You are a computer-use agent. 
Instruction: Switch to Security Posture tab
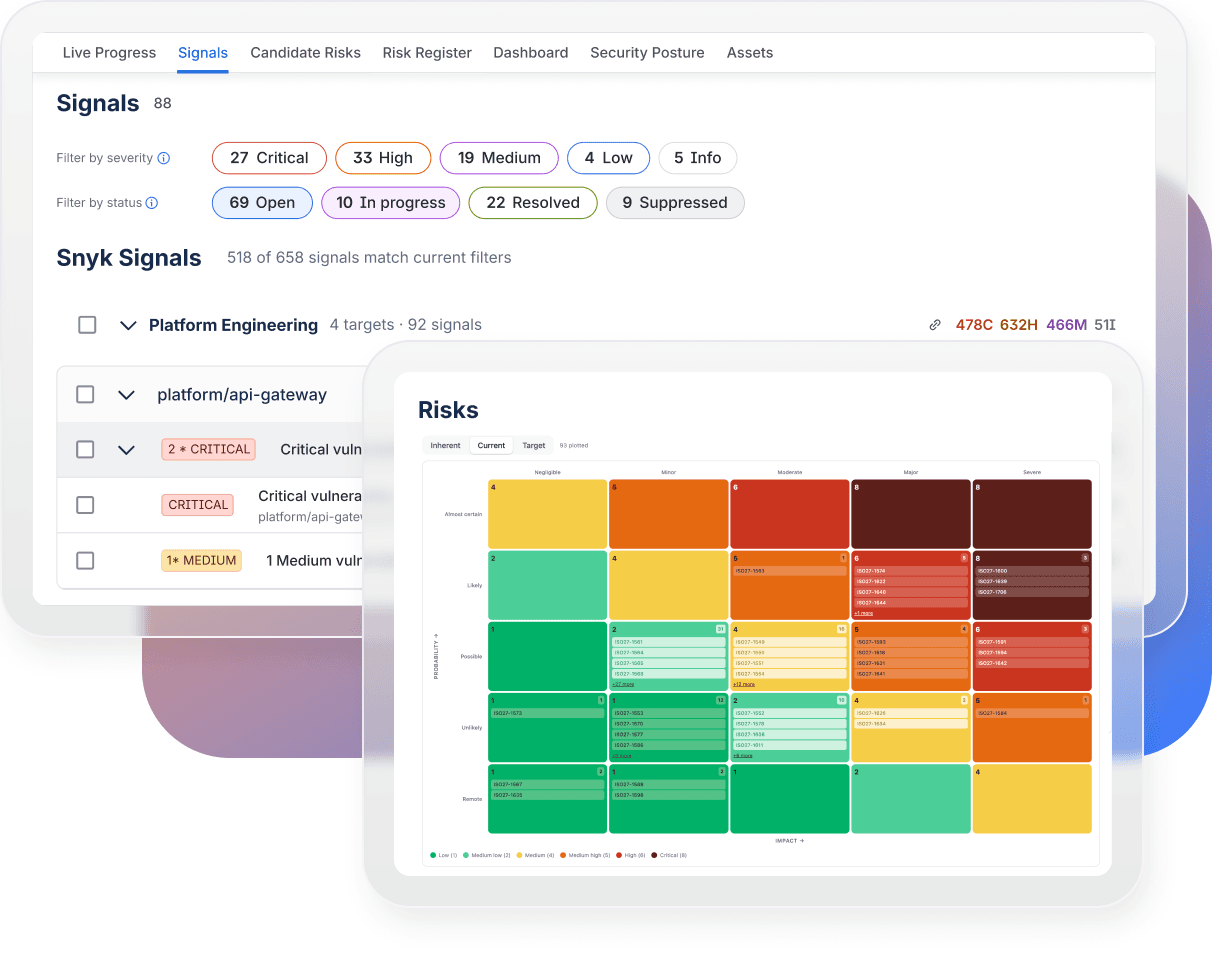[x=647, y=53]
